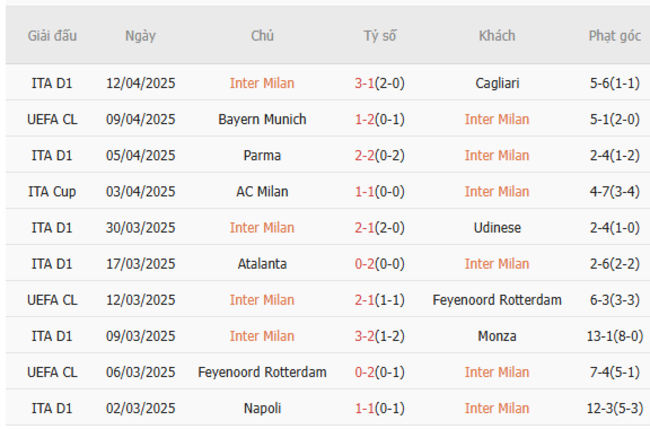Open the Bayern Munich team link
Image resolution: width=650 pixels, height=429 pixels.
(262, 120)
